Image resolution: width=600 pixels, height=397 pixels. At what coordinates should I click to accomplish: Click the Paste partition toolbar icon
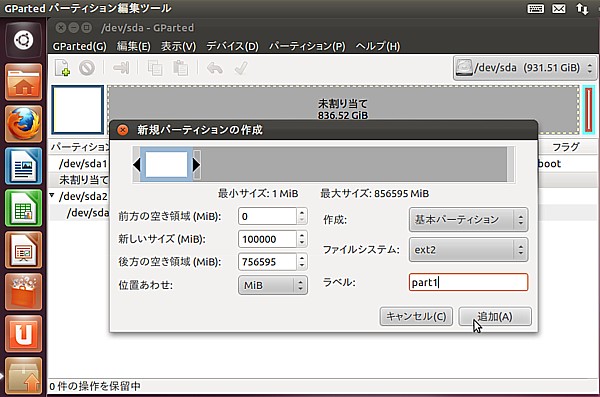click(x=180, y=68)
